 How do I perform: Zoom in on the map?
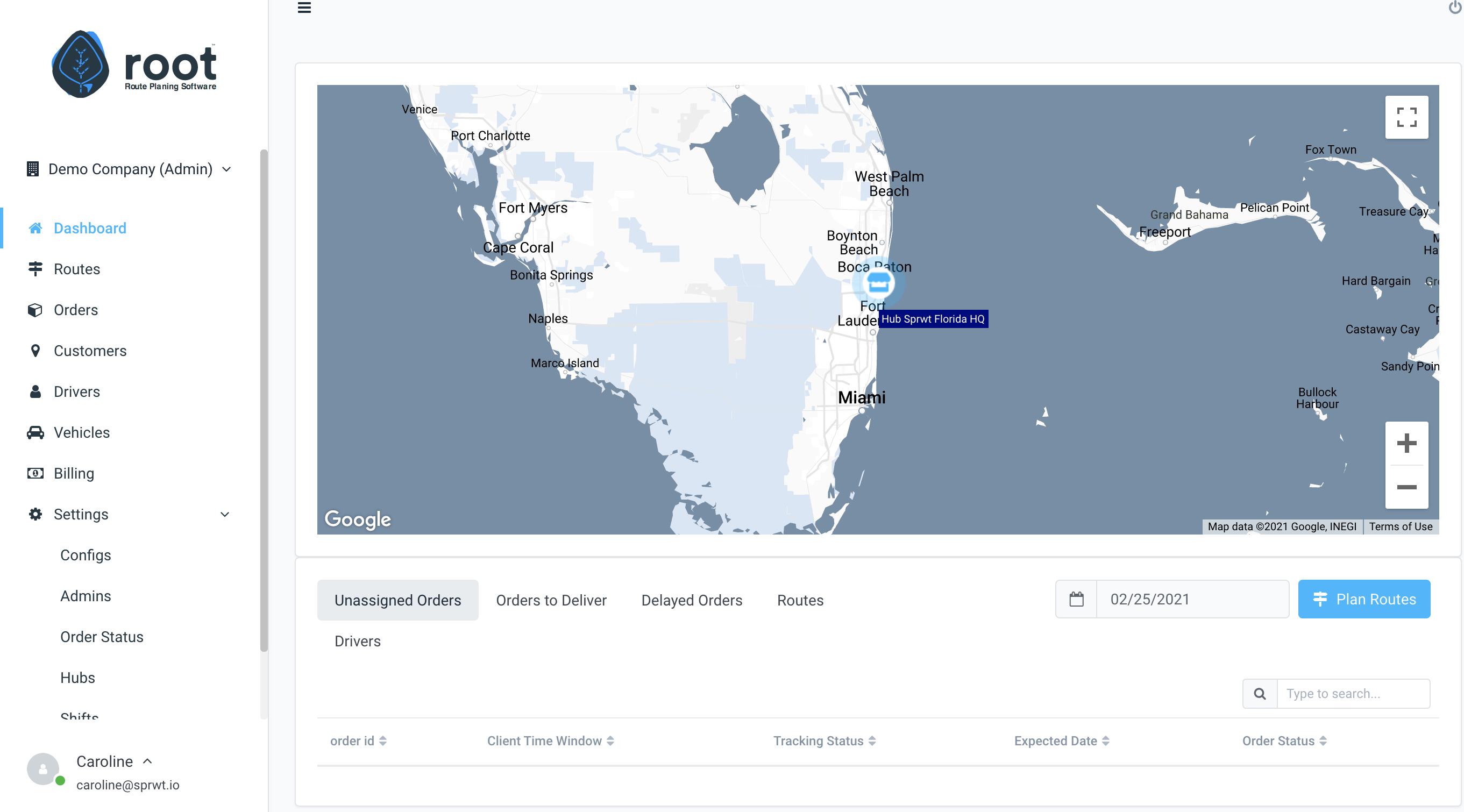(x=1406, y=443)
